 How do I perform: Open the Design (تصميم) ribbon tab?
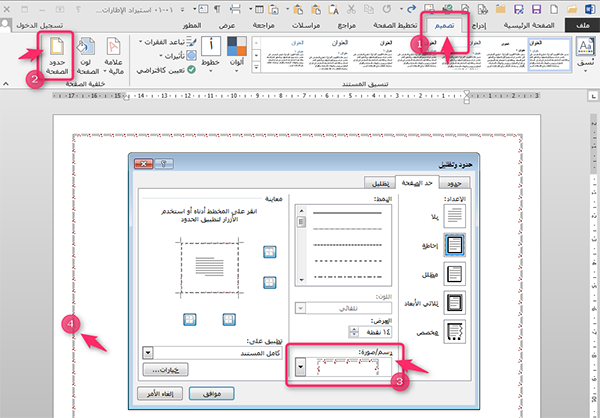tap(440, 24)
